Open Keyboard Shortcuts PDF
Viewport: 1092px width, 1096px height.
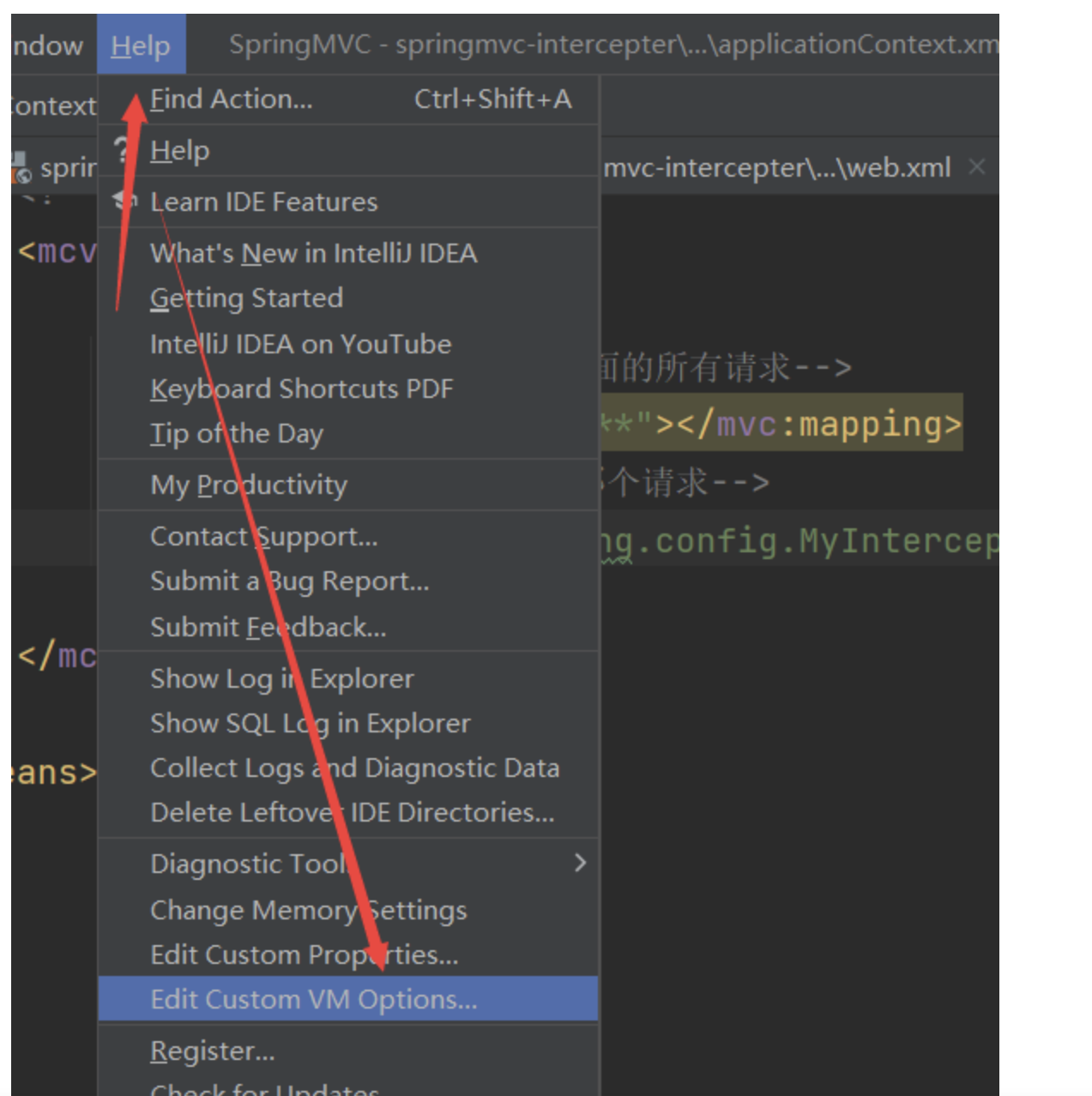[348, 389]
